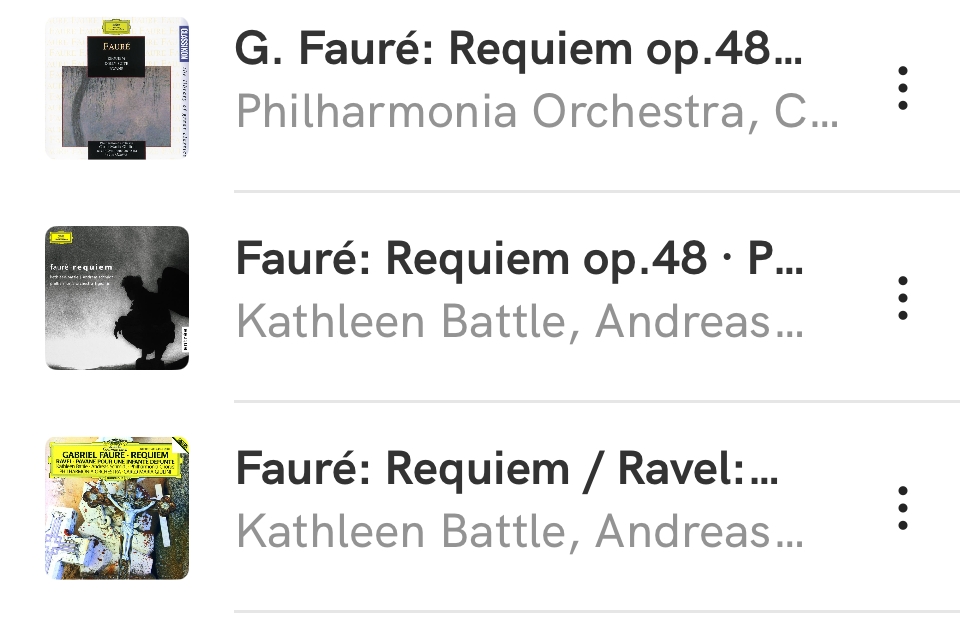960x620 pixels.
Task: Tap the G. Fauré: Requiem op.48 album cover
Action: (x=117, y=88)
